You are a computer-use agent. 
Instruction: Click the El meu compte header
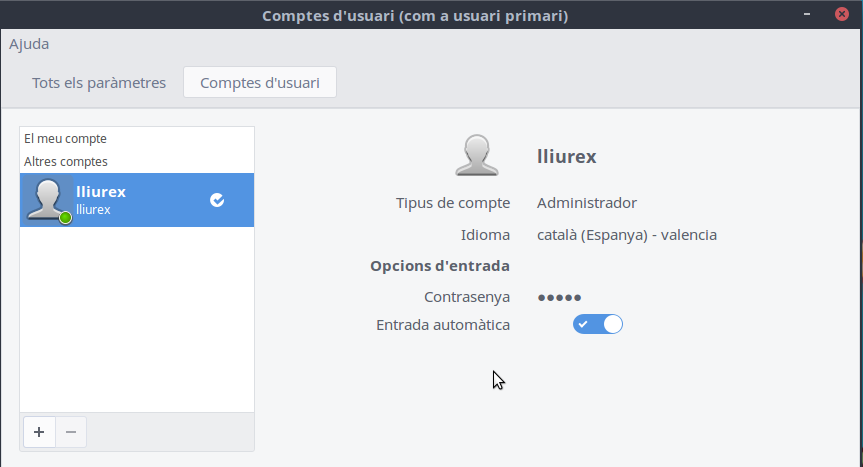pyautogui.click(x=66, y=139)
